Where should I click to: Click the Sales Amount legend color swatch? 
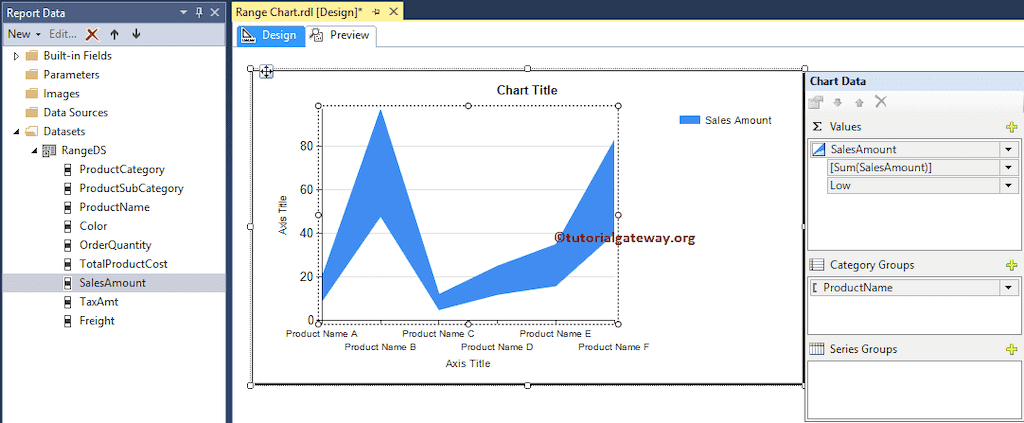690,120
